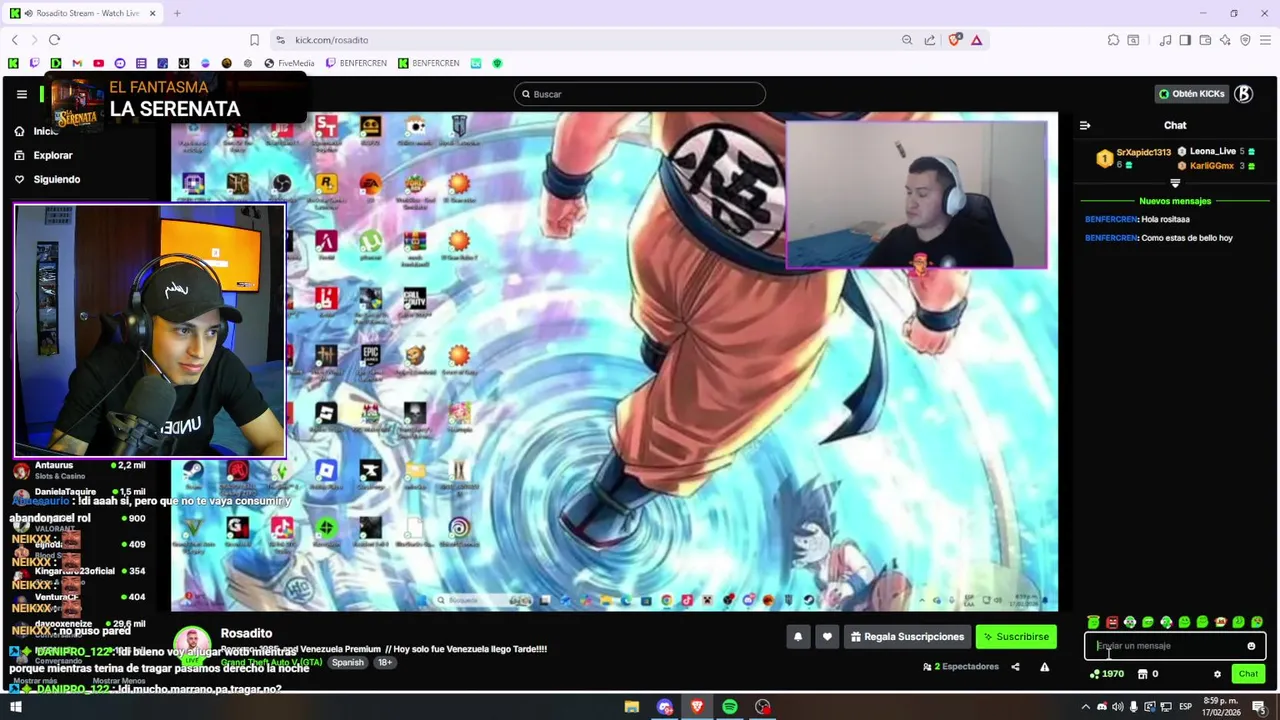The width and height of the screenshot is (1280, 720).
Task: Click the green Suscribirse button
Action: (x=1016, y=636)
